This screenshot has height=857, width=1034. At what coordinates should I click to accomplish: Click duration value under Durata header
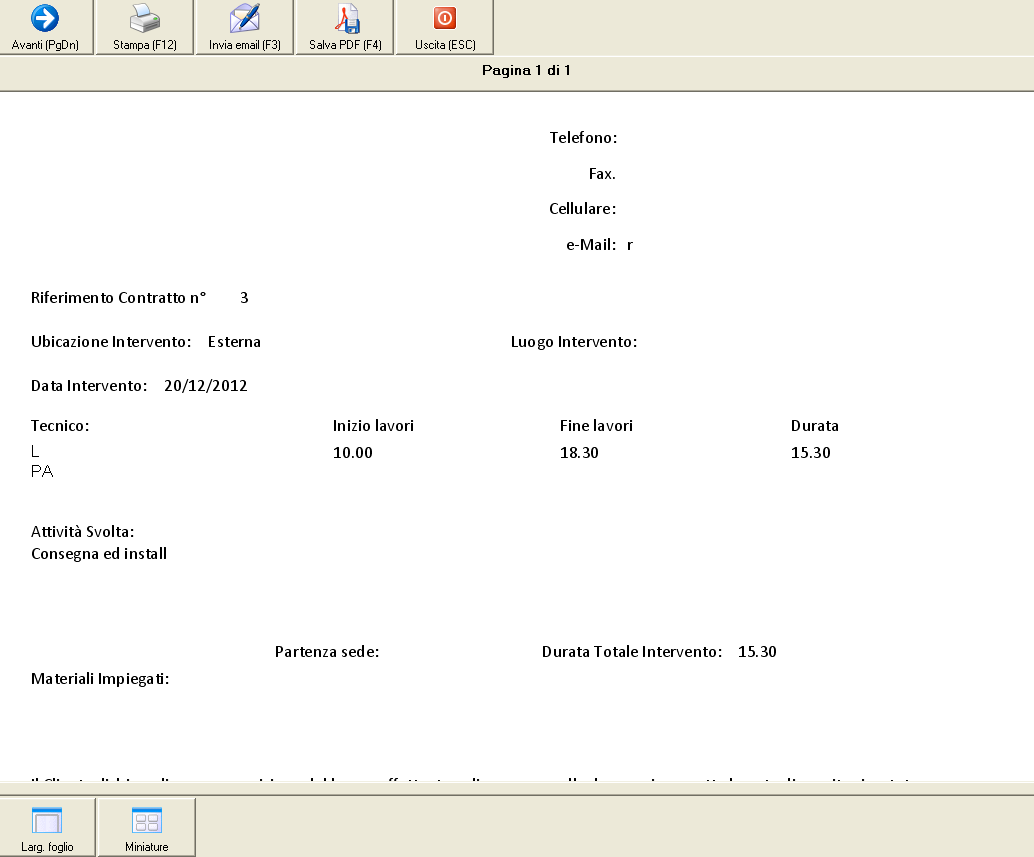[x=810, y=453]
